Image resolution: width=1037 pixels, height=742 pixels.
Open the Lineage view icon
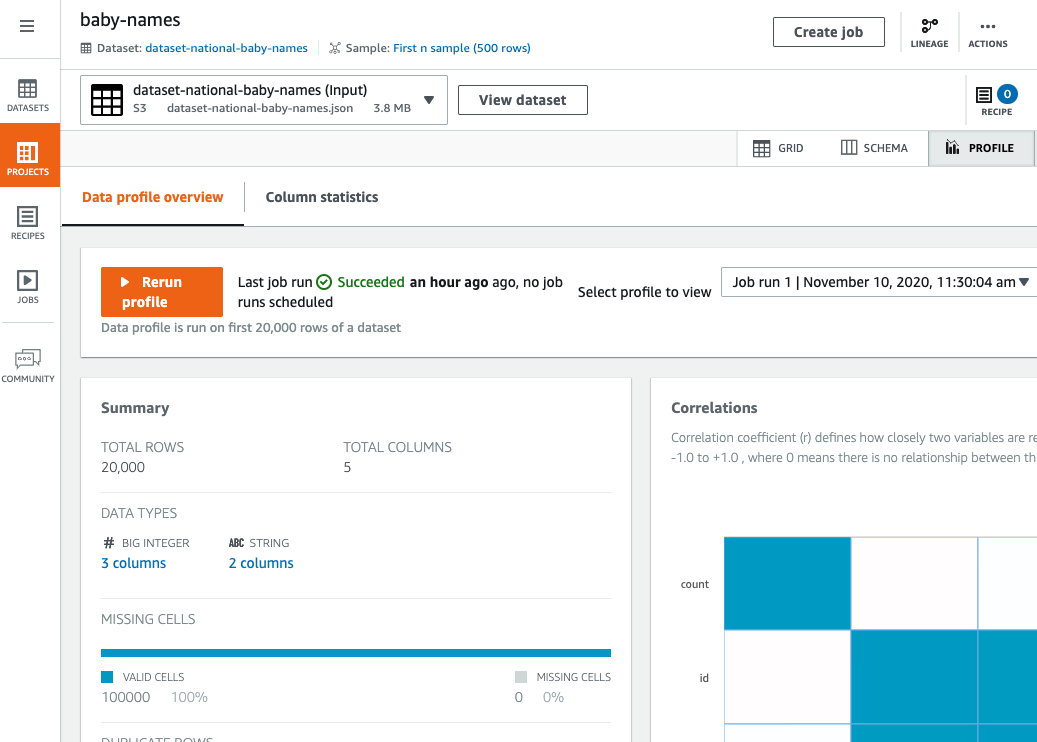[x=929, y=32]
